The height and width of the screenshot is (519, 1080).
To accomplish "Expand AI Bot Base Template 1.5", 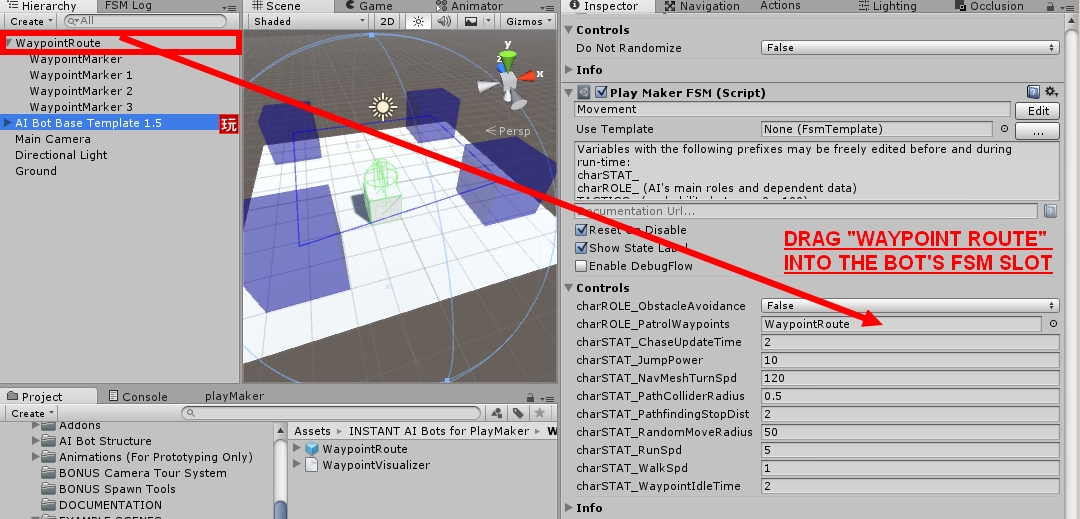I will click(8, 123).
